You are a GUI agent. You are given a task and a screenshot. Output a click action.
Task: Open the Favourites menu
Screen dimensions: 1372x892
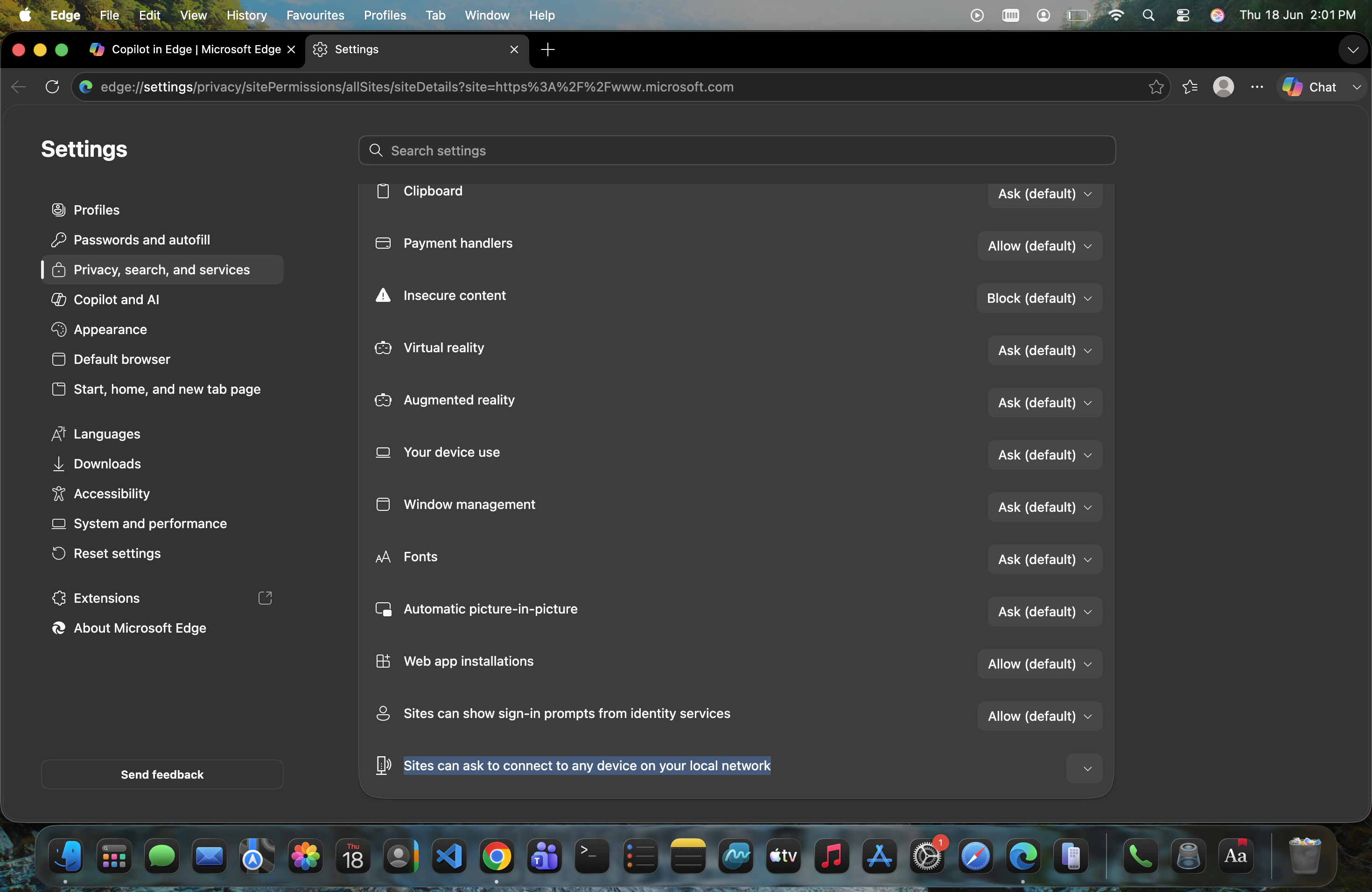click(315, 15)
